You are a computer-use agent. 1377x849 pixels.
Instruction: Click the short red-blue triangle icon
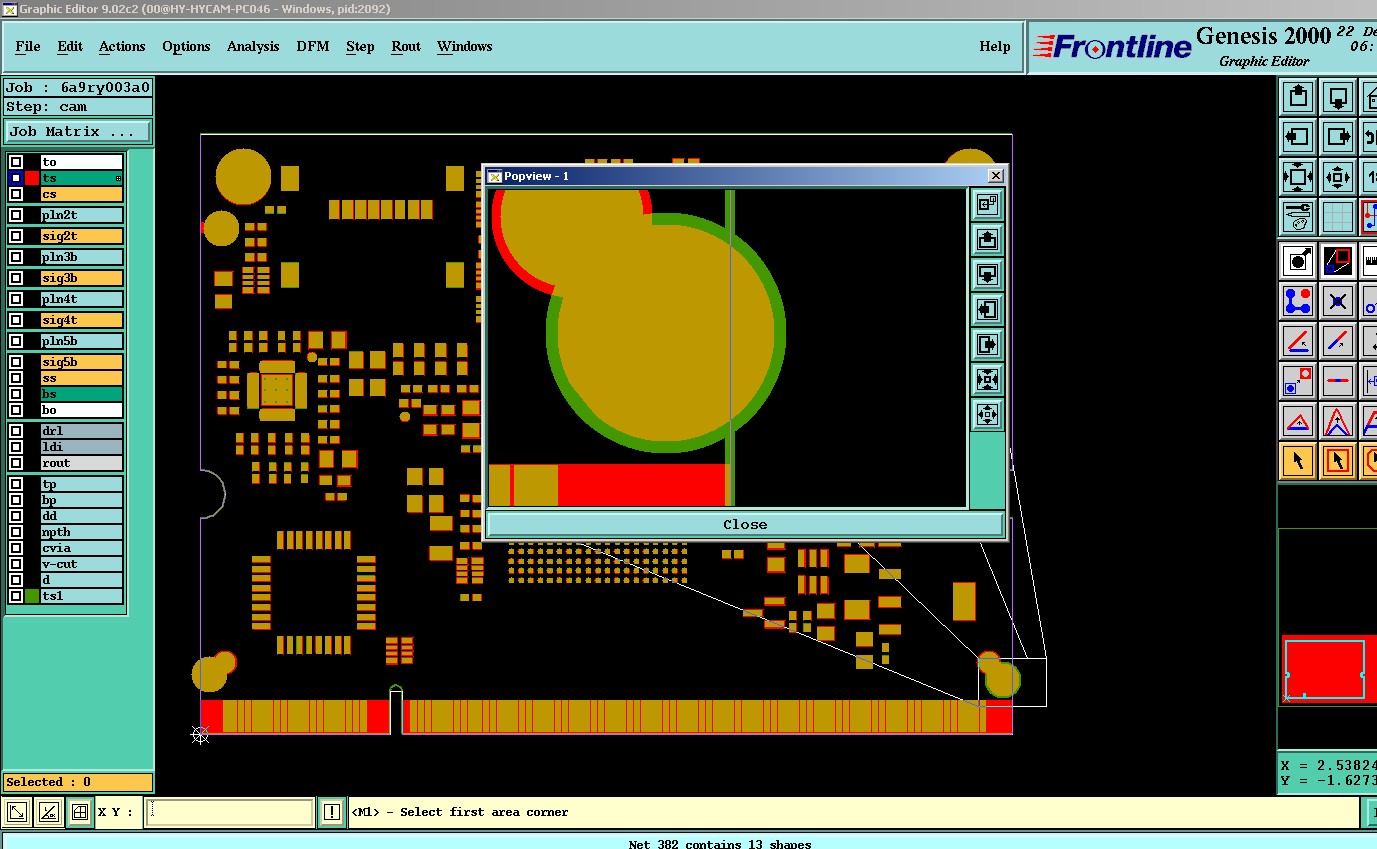[x=1298, y=421]
